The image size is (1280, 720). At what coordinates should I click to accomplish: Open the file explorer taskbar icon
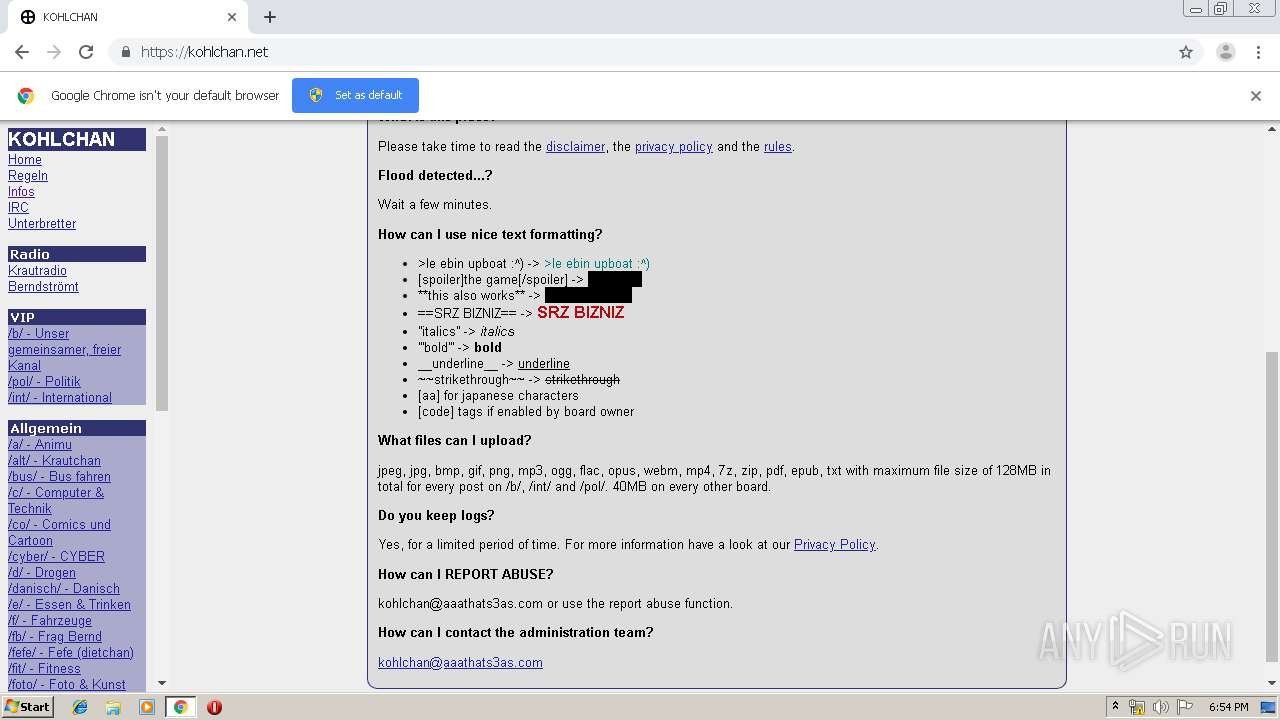(x=113, y=707)
